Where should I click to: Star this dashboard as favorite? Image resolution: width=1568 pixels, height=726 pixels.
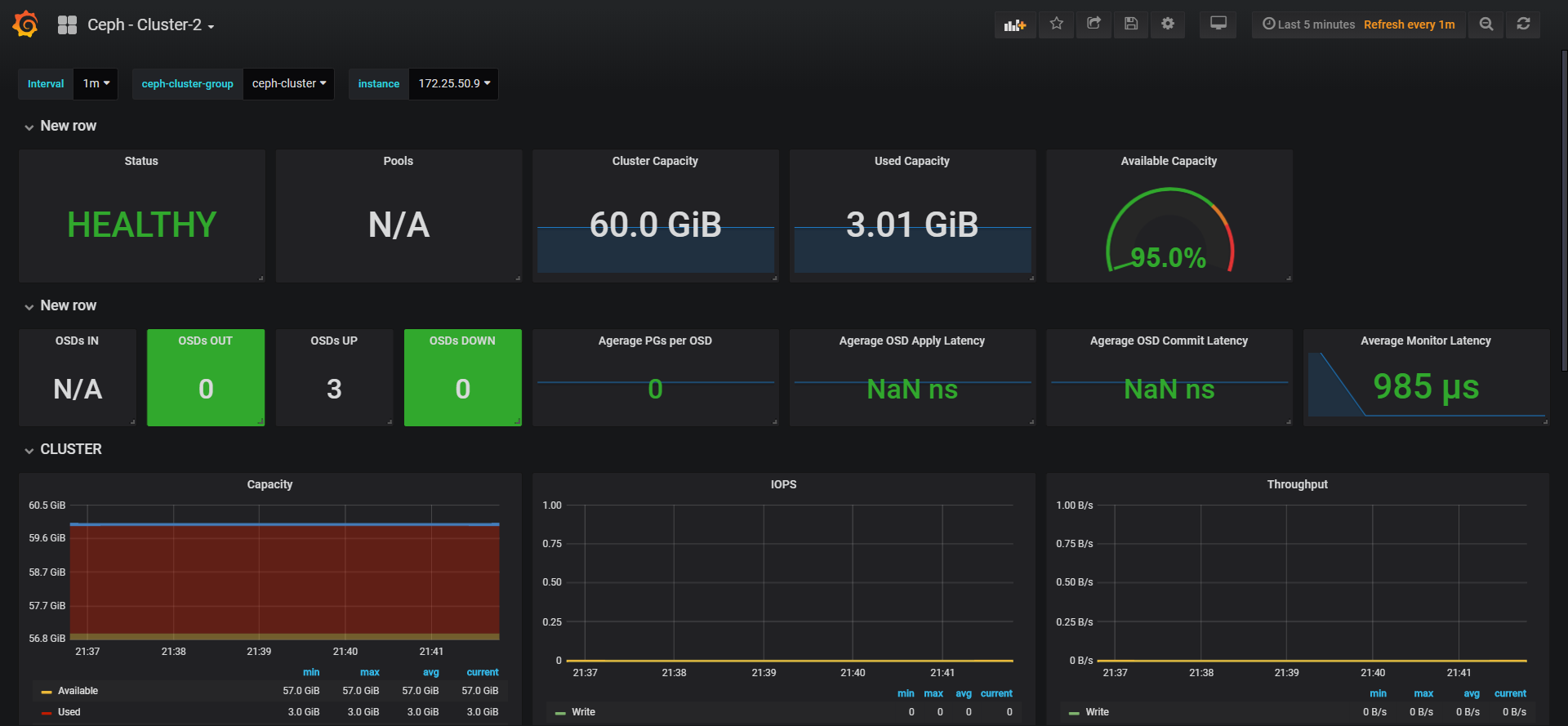pos(1057,24)
